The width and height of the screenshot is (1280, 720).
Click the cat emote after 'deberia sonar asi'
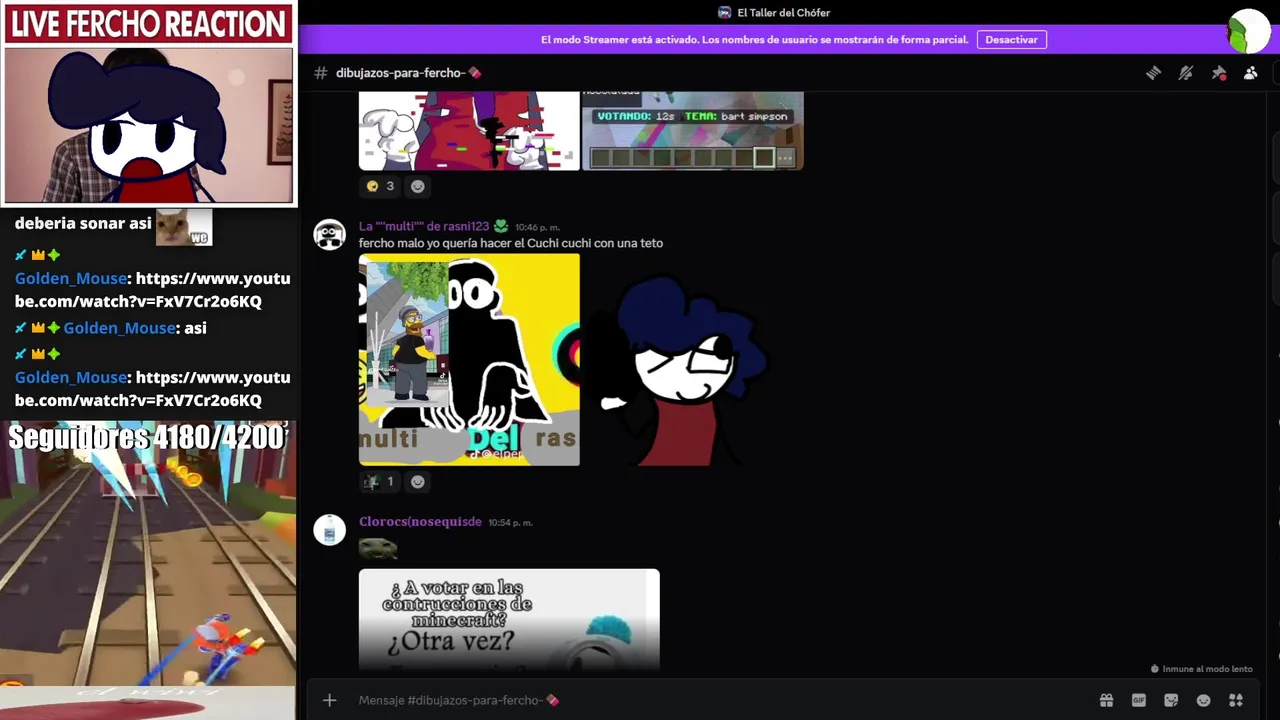click(184, 227)
